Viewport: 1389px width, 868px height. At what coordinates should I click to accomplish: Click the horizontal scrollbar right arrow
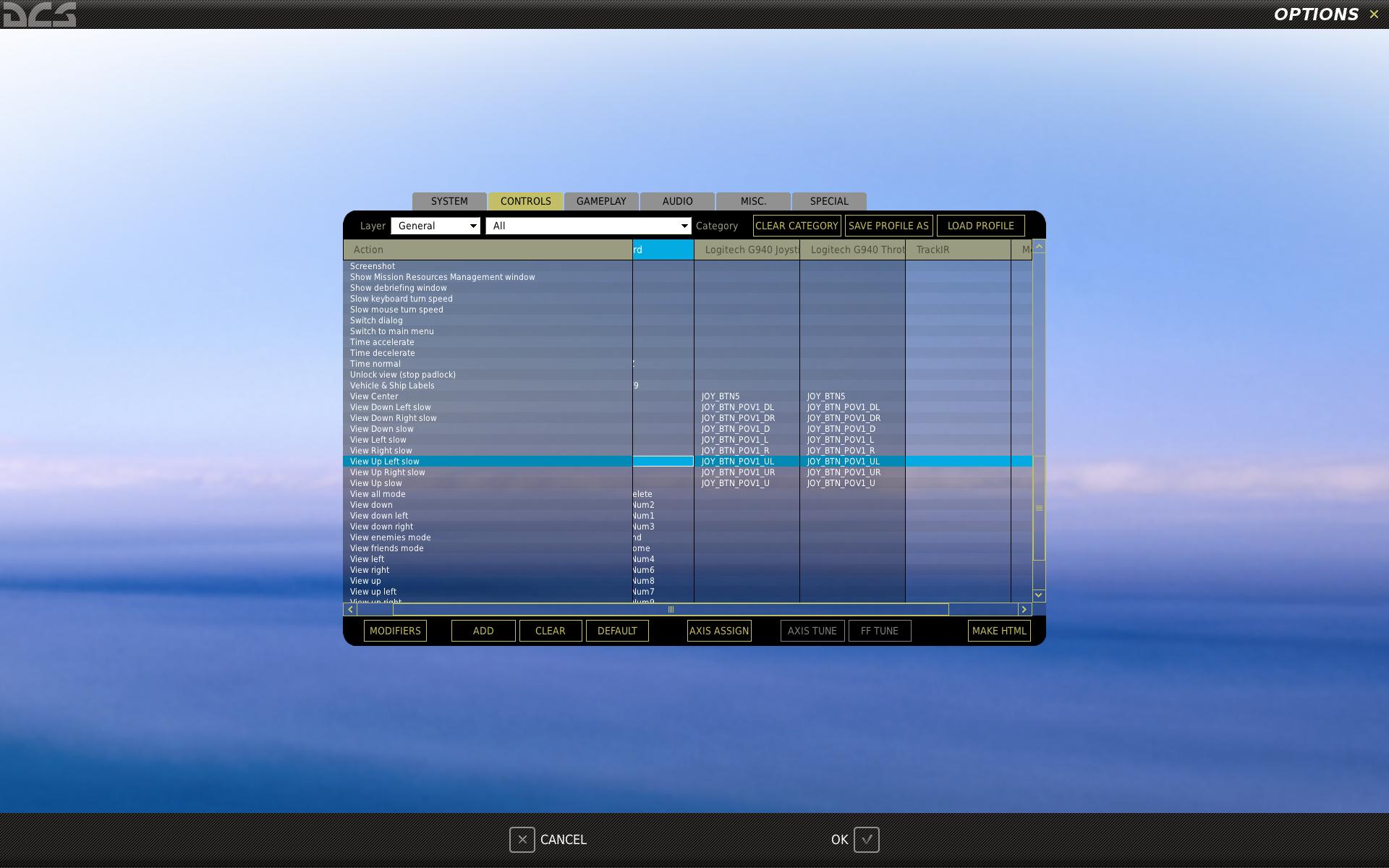pyautogui.click(x=1024, y=610)
